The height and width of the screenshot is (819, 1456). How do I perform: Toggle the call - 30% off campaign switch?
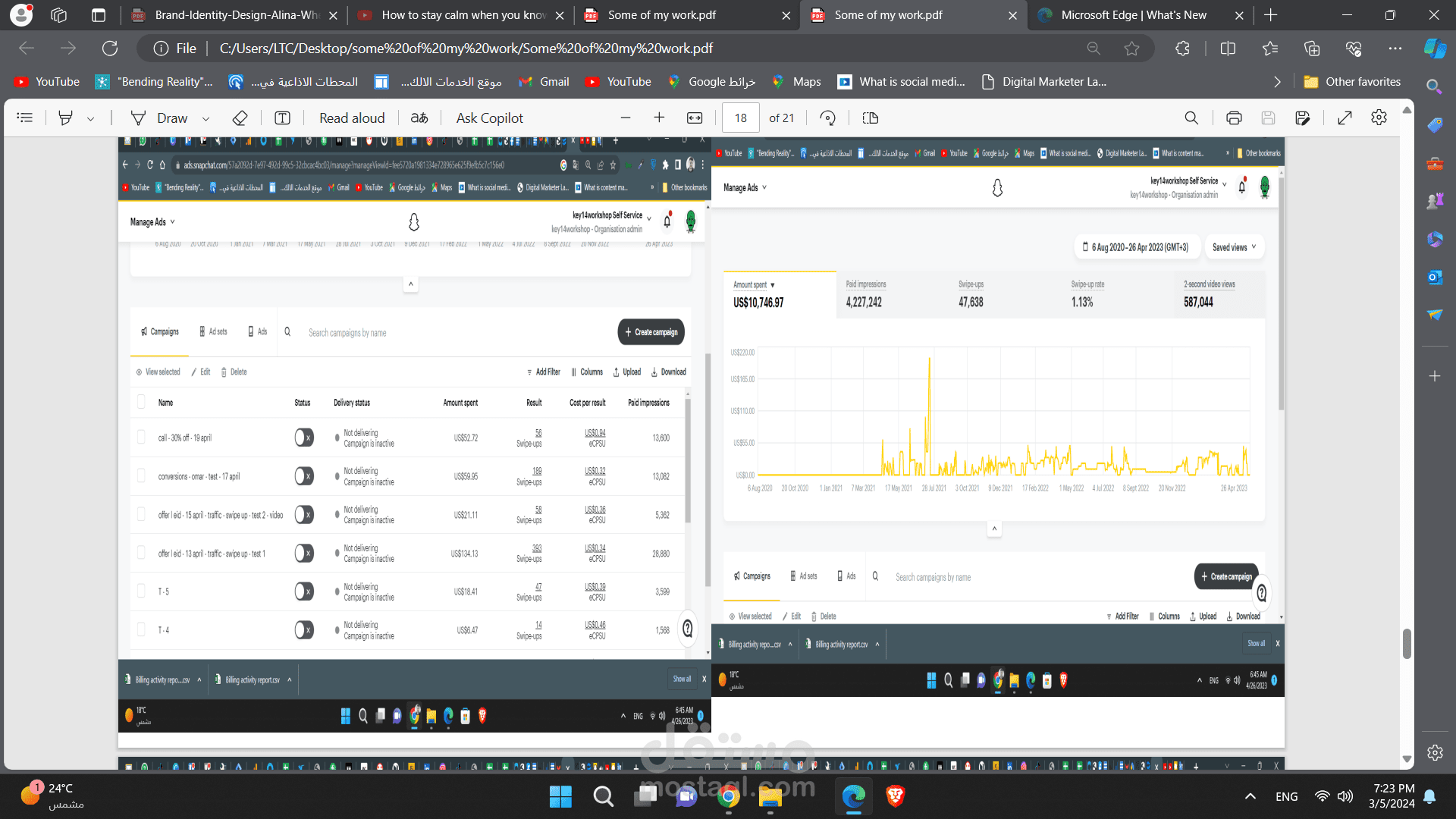pos(304,438)
